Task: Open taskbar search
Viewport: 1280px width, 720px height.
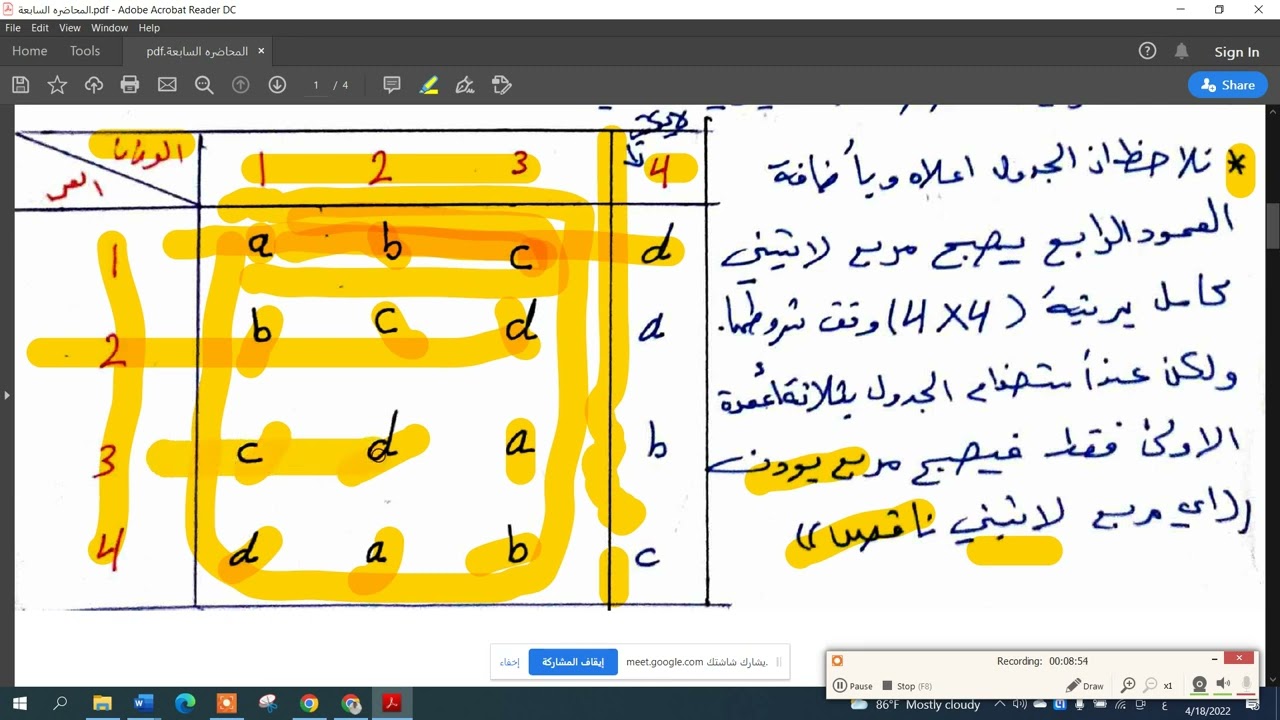Action: (x=60, y=704)
